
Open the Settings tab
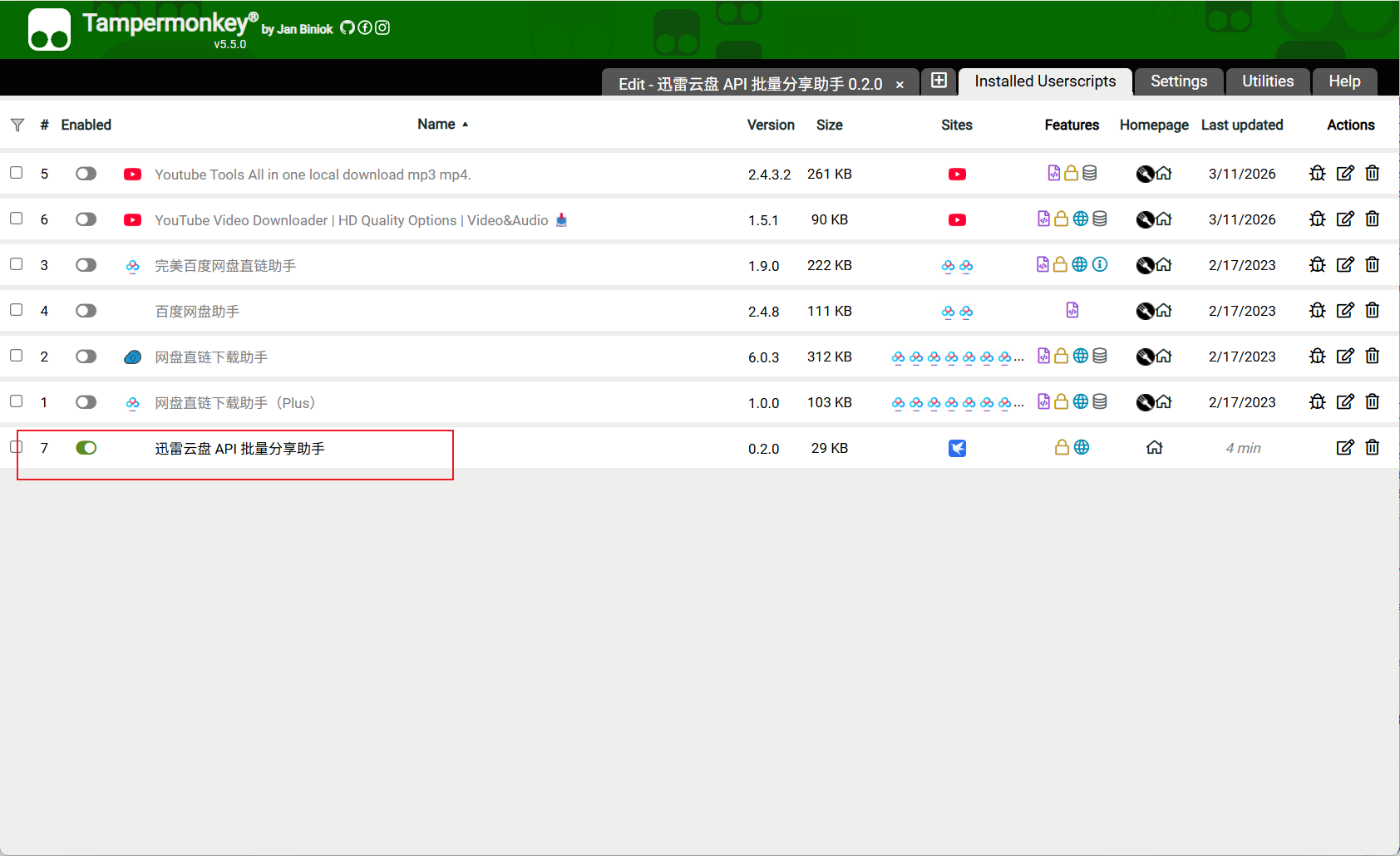tap(1179, 81)
